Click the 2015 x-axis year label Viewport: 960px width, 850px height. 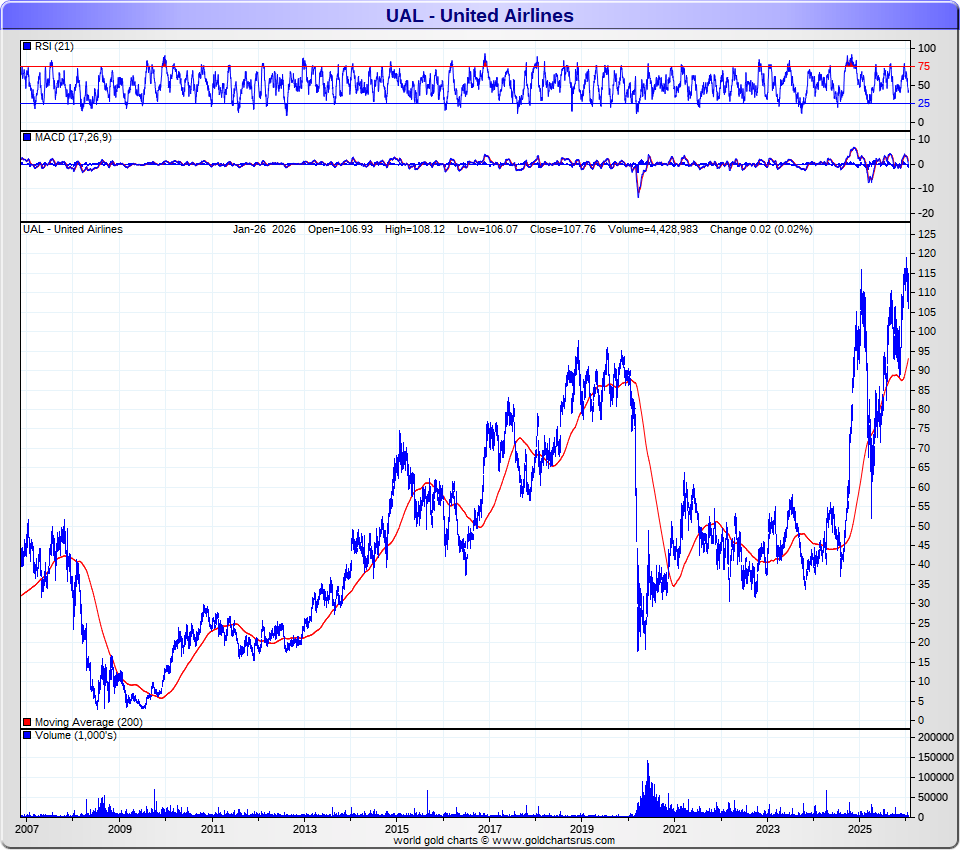pyautogui.click(x=397, y=829)
